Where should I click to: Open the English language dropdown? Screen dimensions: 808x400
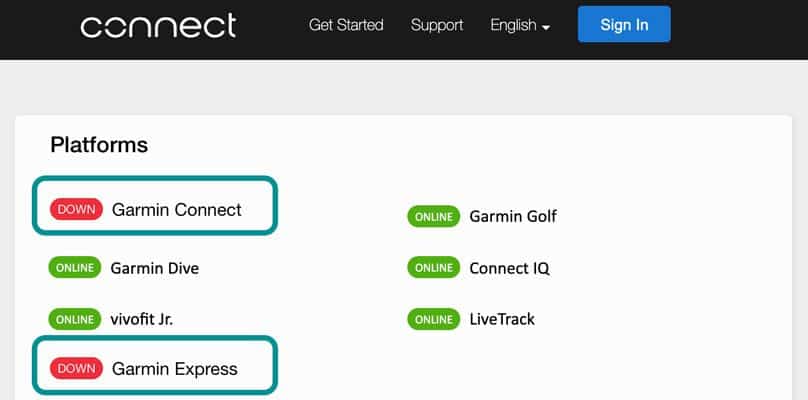[x=520, y=25]
